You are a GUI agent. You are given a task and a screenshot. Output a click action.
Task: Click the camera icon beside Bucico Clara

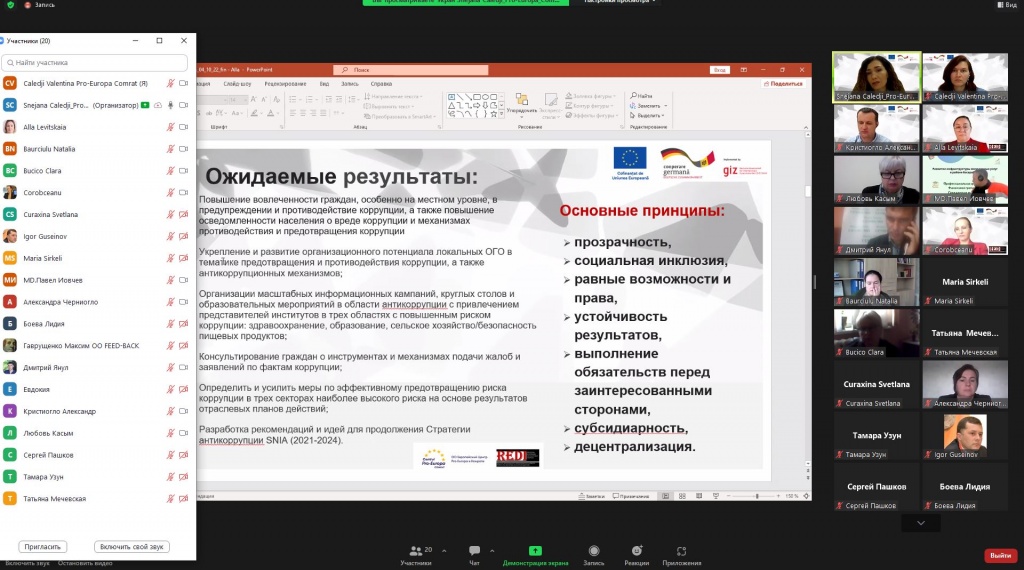click(184, 171)
